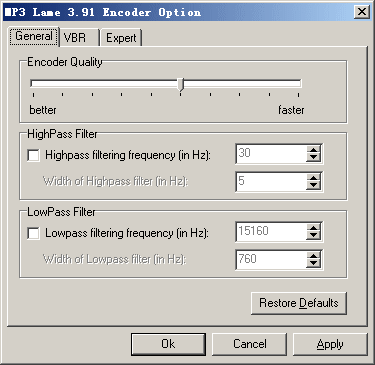Click the 'Highpass filtering frequency (in Hz):' label
The height and width of the screenshot is (365, 375).
pyautogui.click(x=128, y=155)
